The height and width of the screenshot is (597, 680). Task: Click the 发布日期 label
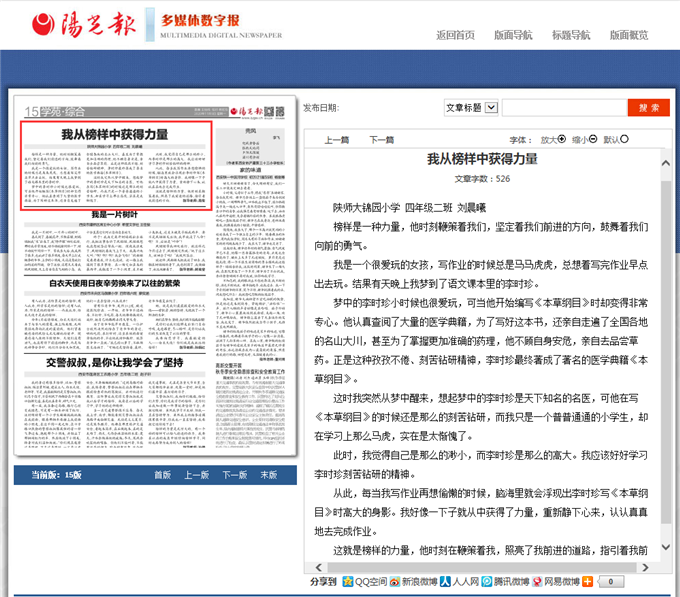[321, 108]
